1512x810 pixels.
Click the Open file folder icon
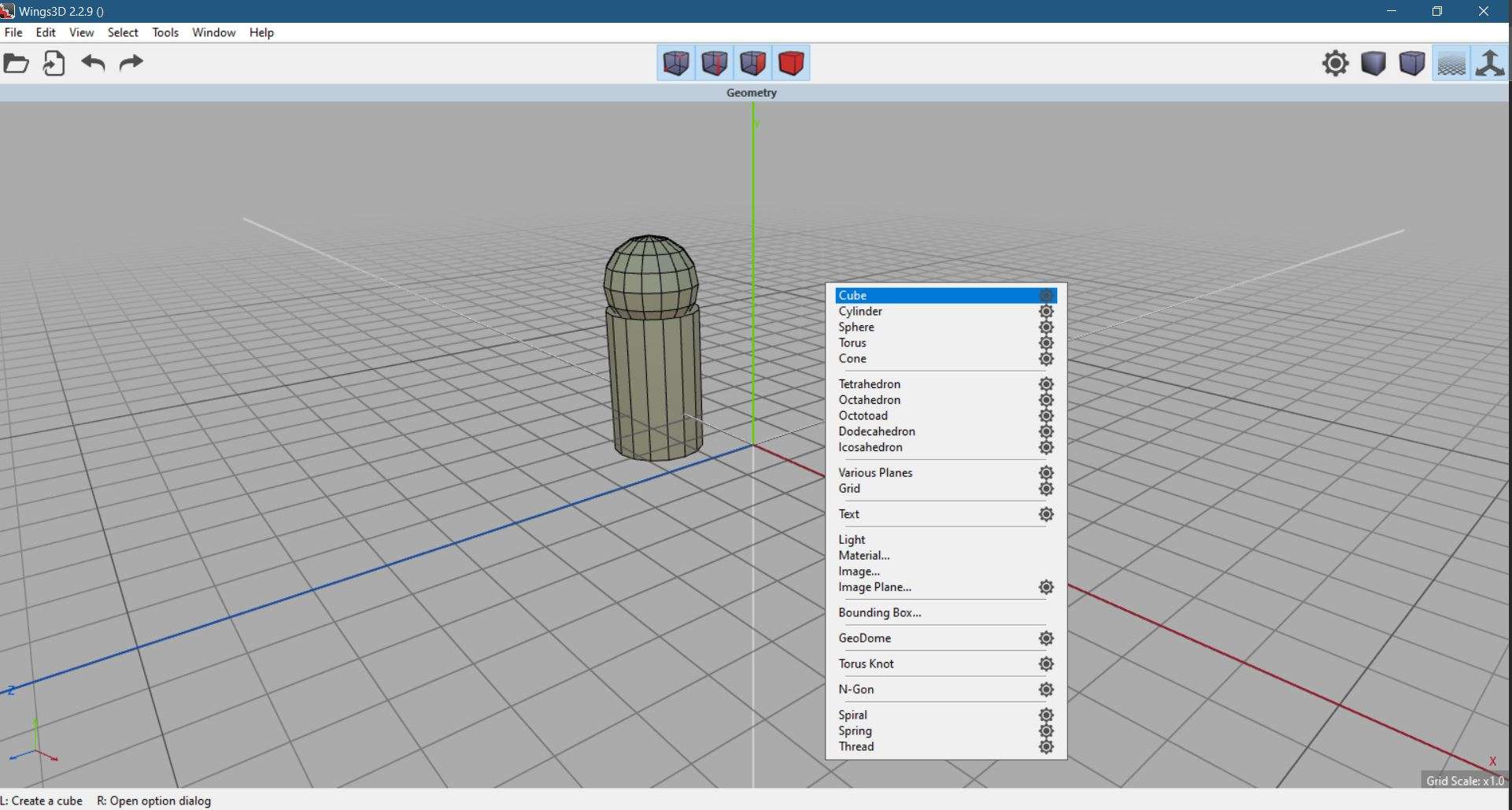click(17, 63)
